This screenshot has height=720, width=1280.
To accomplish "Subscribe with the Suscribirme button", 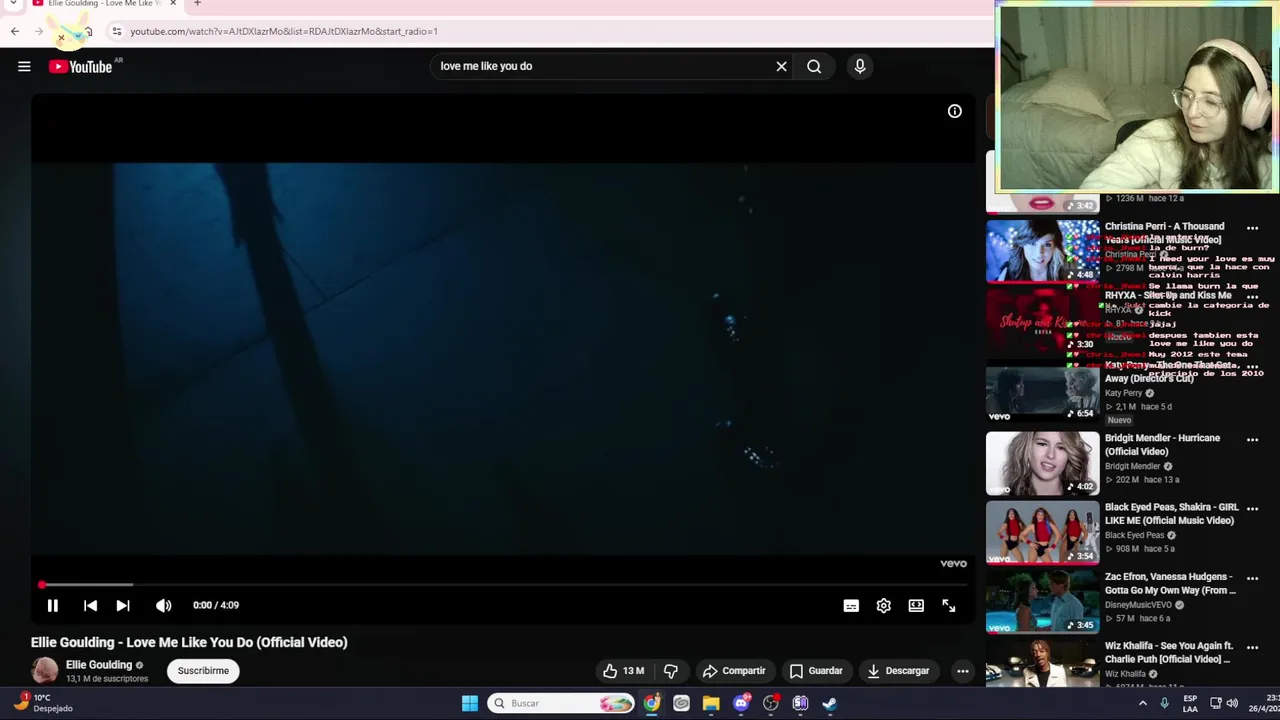I will click(203, 671).
